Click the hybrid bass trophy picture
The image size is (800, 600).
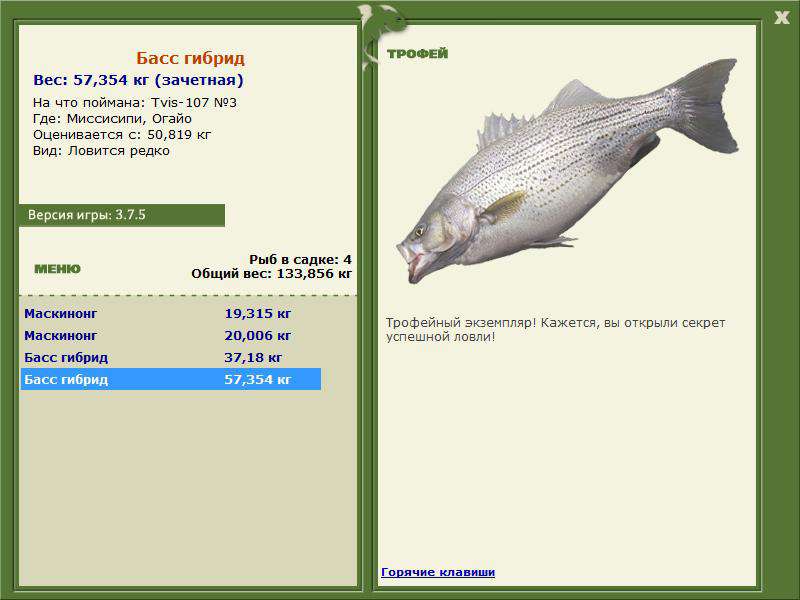(x=567, y=171)
